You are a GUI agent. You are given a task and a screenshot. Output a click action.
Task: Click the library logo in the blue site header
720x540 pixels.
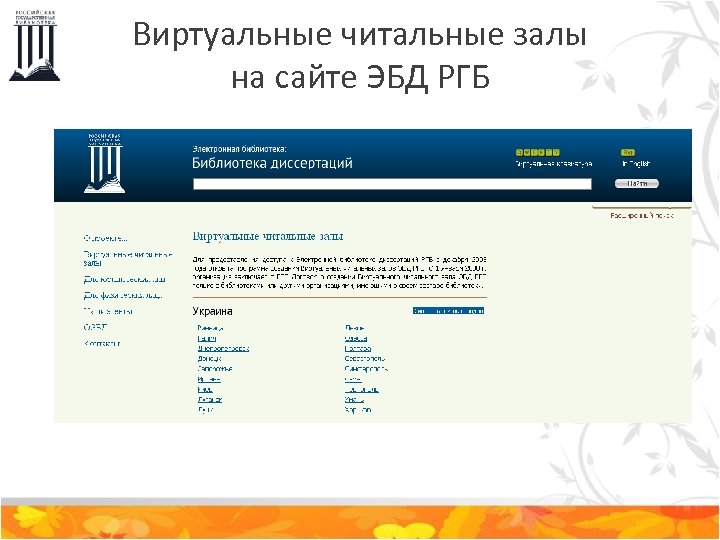coord(104,163)
